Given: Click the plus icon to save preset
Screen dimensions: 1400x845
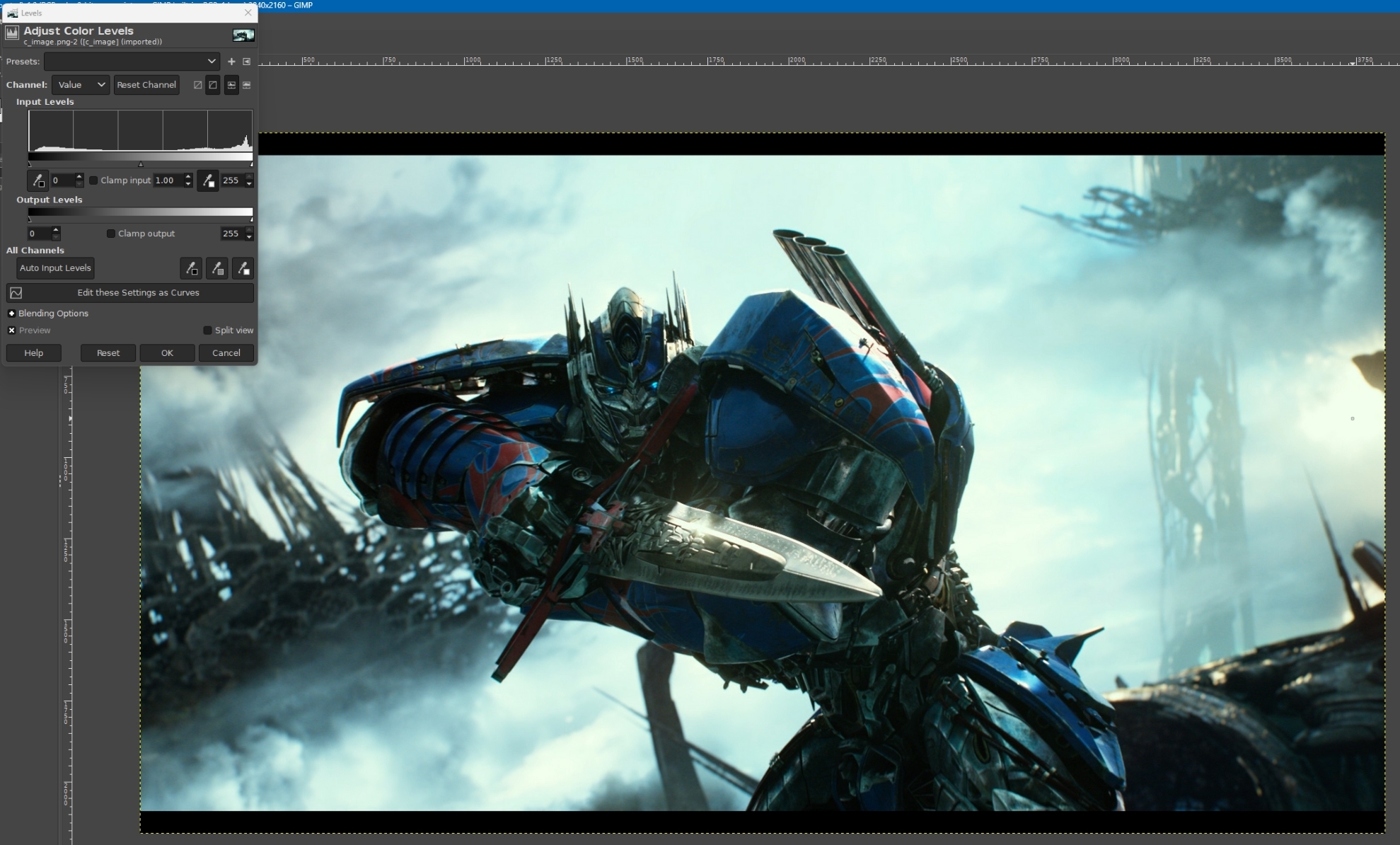Looking at the screenshot, I should pos(231,62).
